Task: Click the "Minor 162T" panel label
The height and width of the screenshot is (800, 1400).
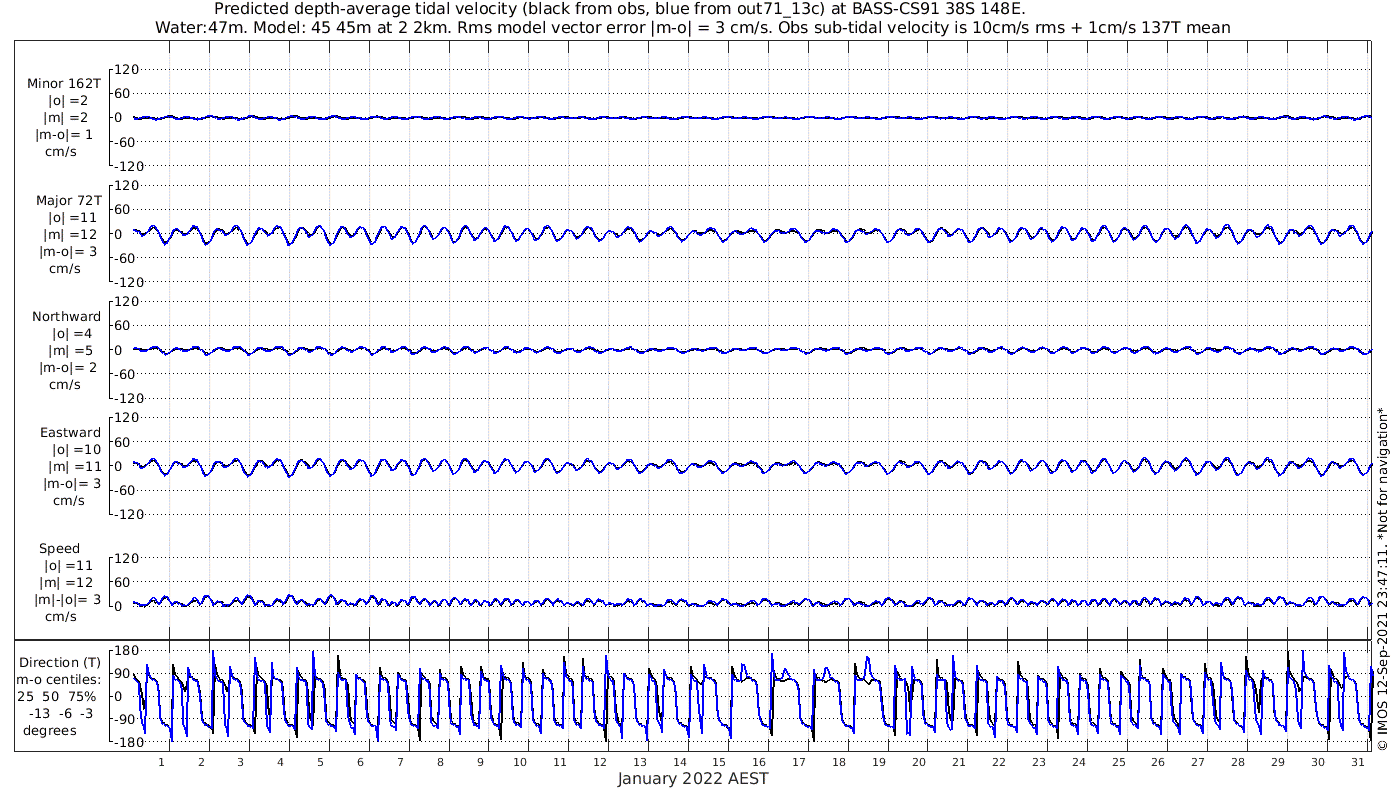Action: tap(64, 84)
